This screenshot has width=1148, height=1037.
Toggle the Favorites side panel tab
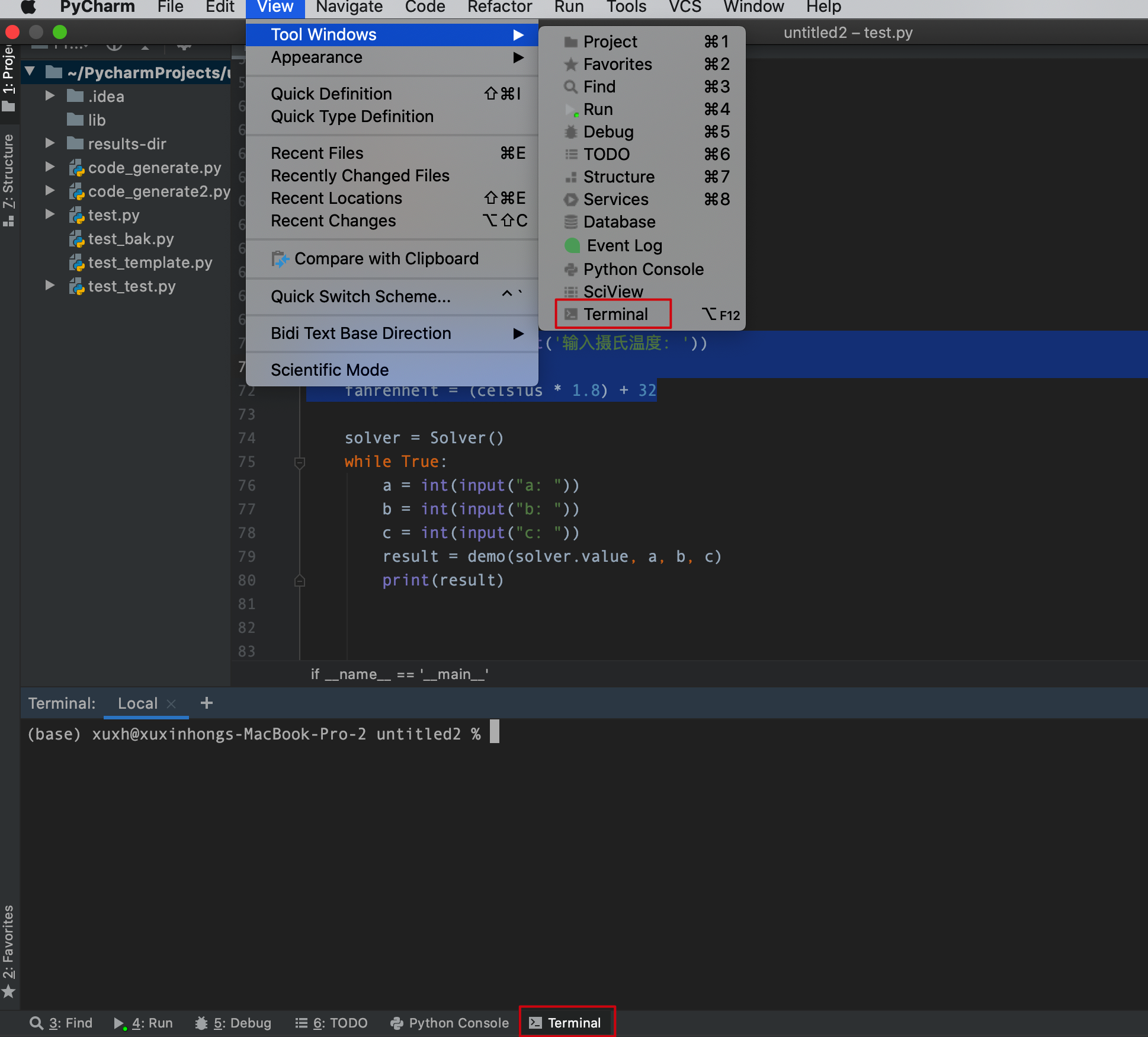(9, 950)
